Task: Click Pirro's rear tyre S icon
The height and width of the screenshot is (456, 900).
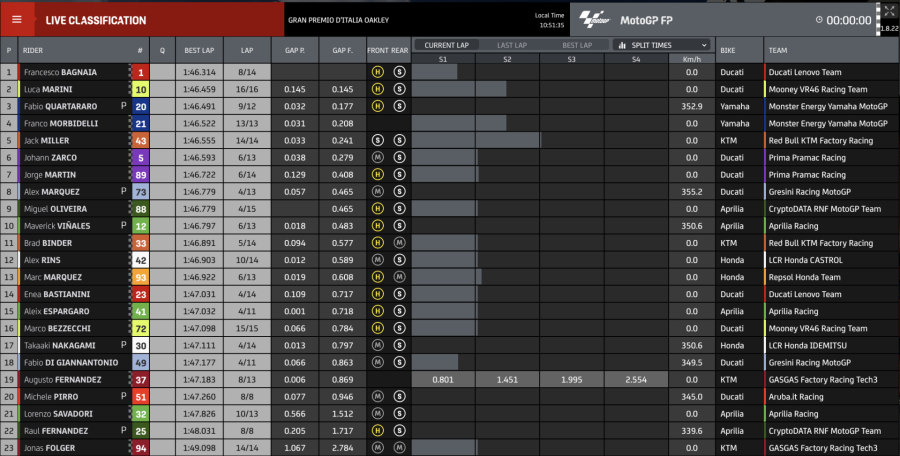Action: (399, 396)
